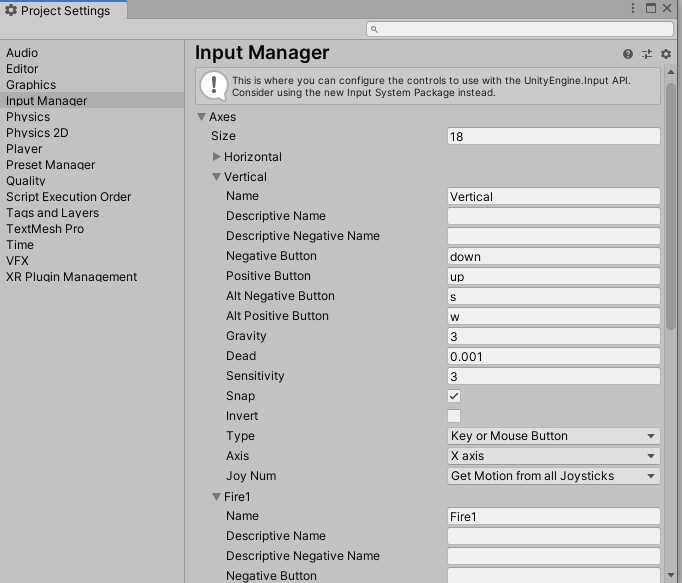
Task: Click the Joy Num label
Action: coord(251,476)
